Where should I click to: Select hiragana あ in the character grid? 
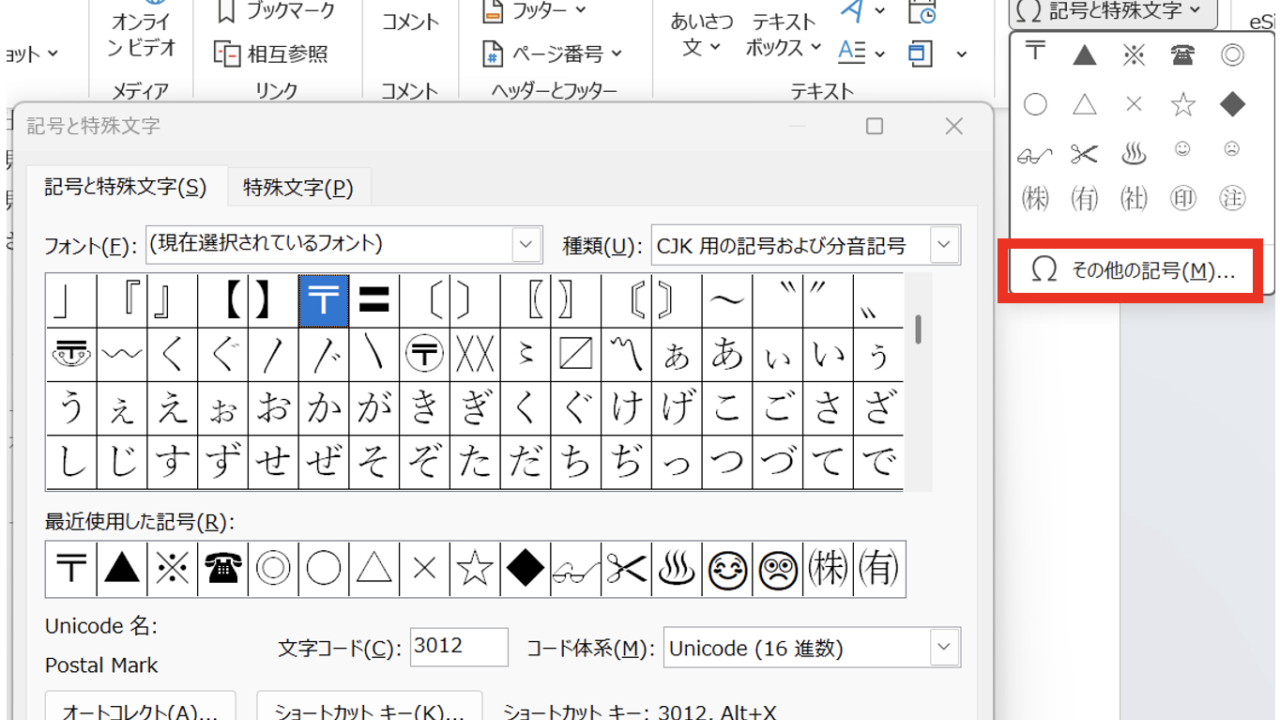(x=727, y=353)
